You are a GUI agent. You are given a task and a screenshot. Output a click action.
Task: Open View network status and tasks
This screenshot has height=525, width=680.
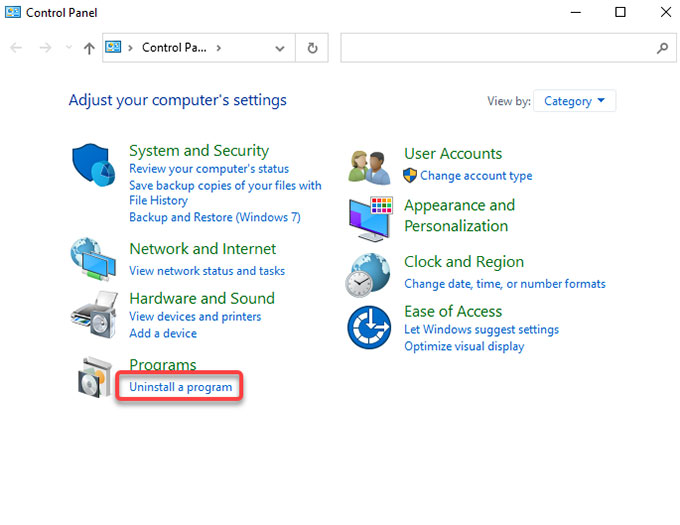pos(207,271)
